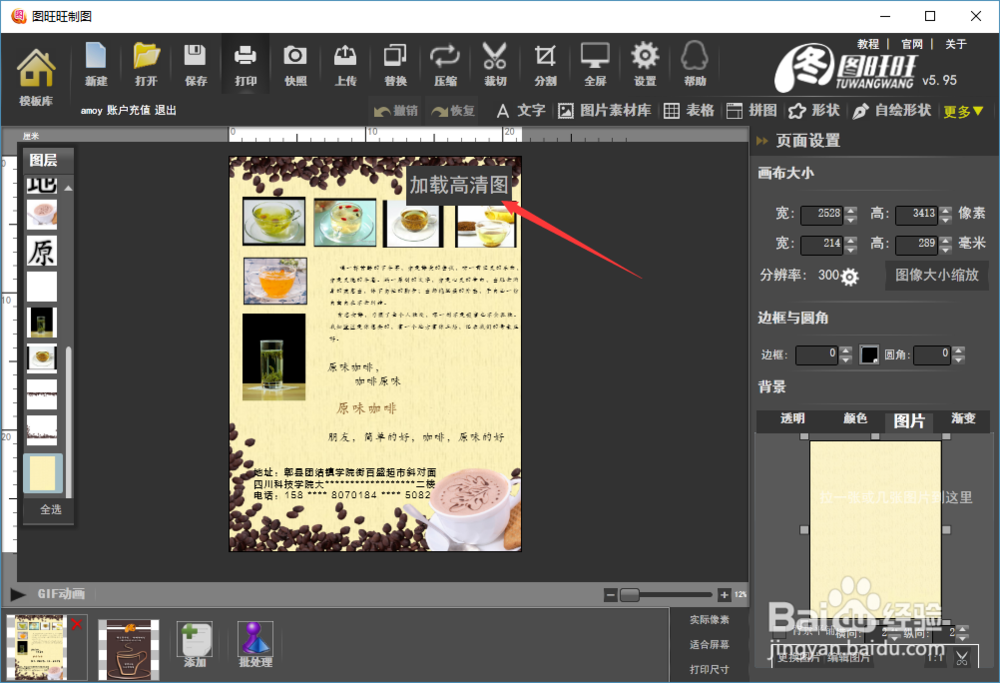Click the 批处理 batch processing icon
The width and height of the screenshot is (1000, 683).
255,644
